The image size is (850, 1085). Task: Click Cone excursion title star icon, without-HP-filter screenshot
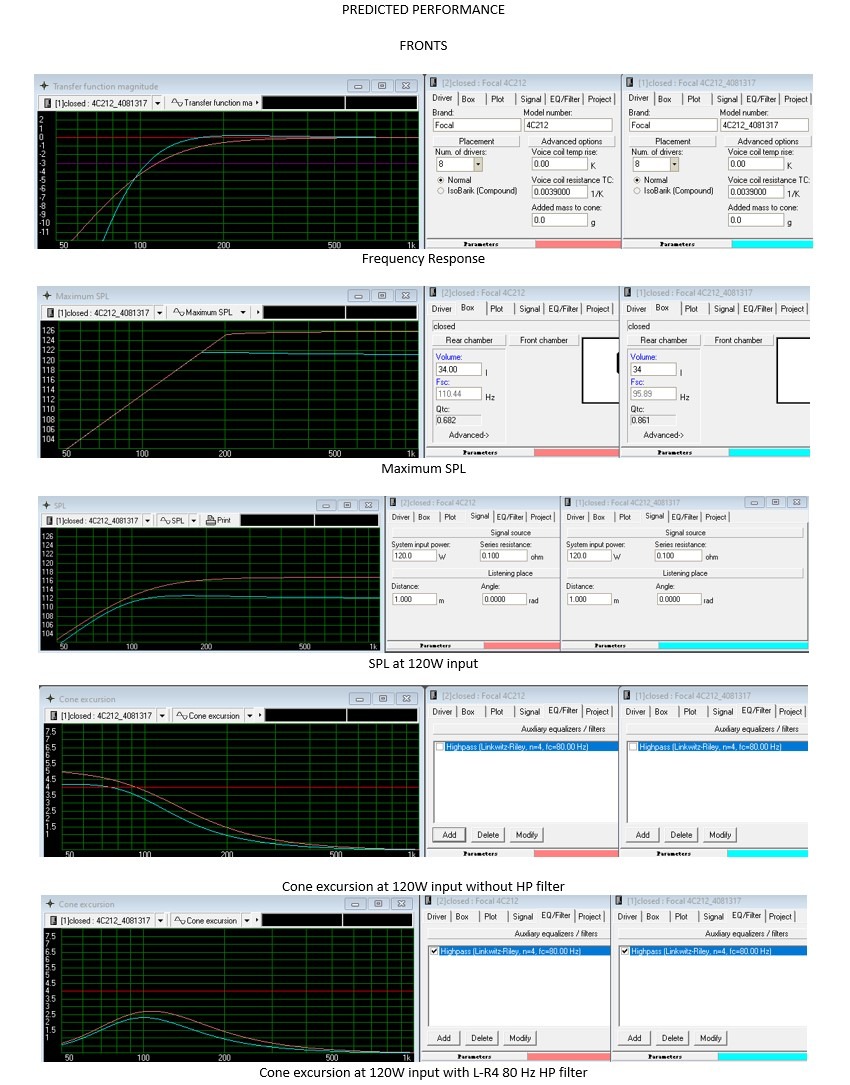pyautogui.click(x=51, y=699)
